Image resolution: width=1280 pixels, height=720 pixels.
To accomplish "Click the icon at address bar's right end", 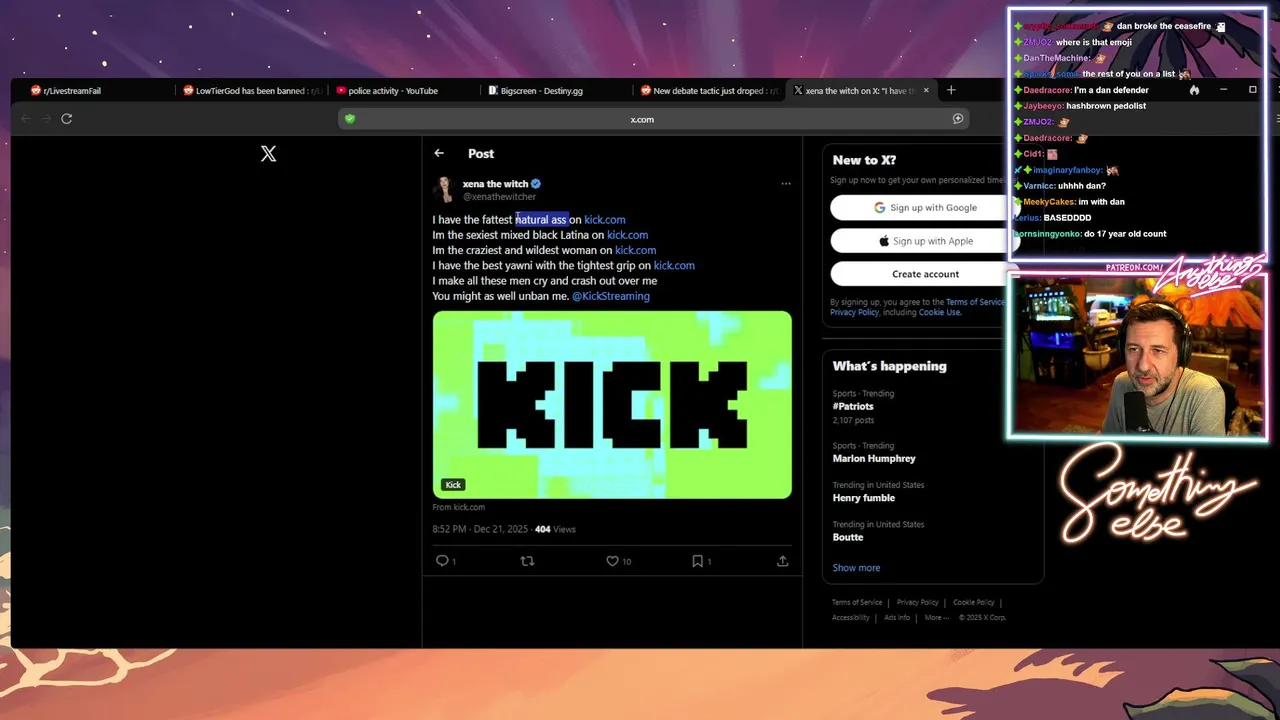I will coord(957,119).
